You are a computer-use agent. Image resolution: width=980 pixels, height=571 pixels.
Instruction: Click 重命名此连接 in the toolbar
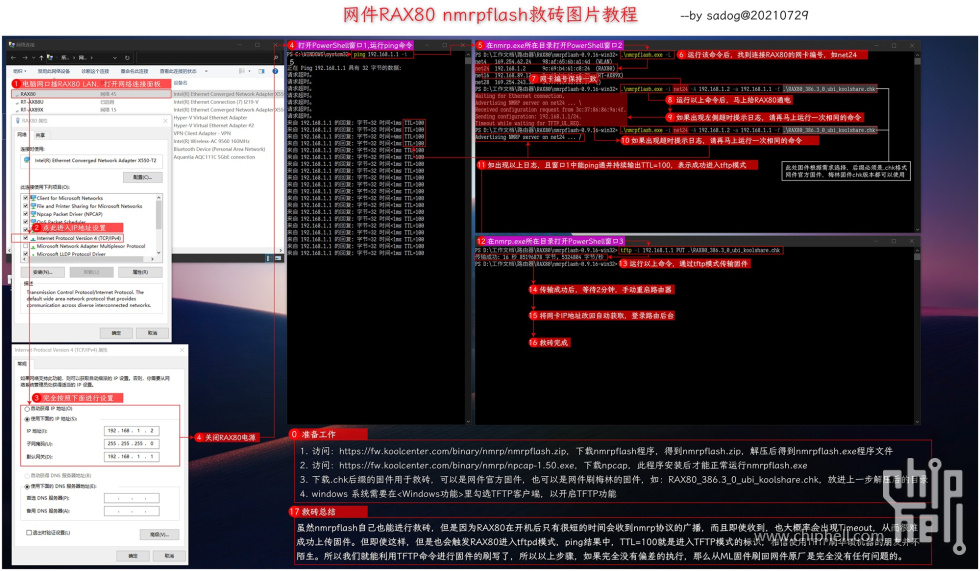click(x=134, y=71)
